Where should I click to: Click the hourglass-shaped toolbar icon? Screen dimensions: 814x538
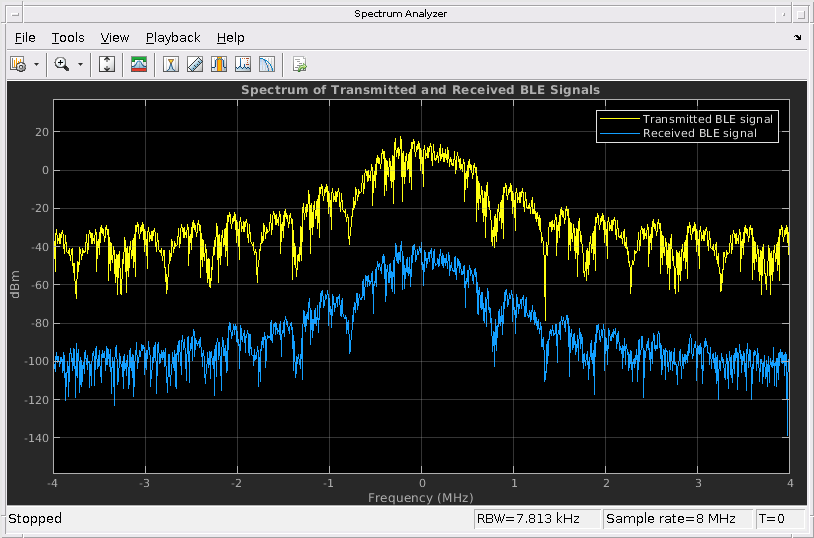point(171,64)
